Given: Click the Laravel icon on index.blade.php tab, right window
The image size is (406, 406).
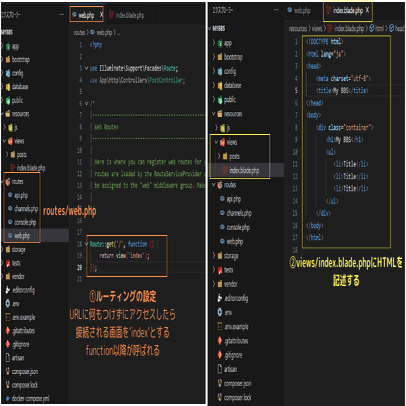Looking at the screenshot, I should click(x=328, y=11).
